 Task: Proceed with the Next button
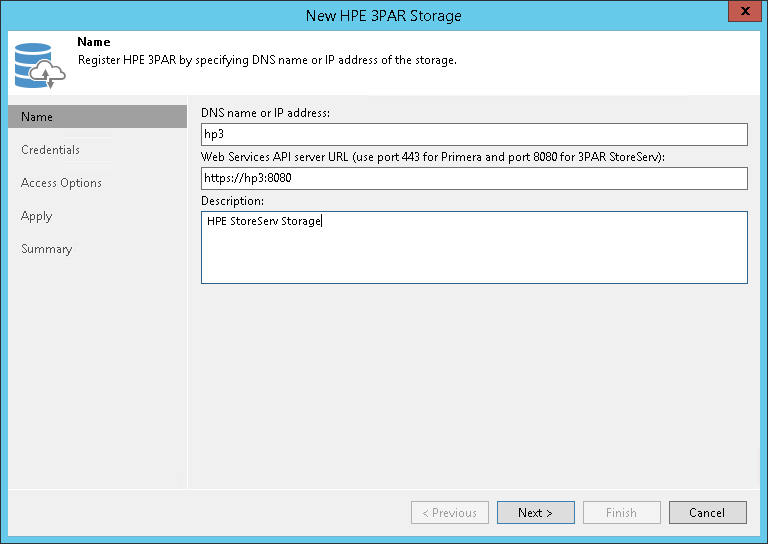[x=535, y=513]
